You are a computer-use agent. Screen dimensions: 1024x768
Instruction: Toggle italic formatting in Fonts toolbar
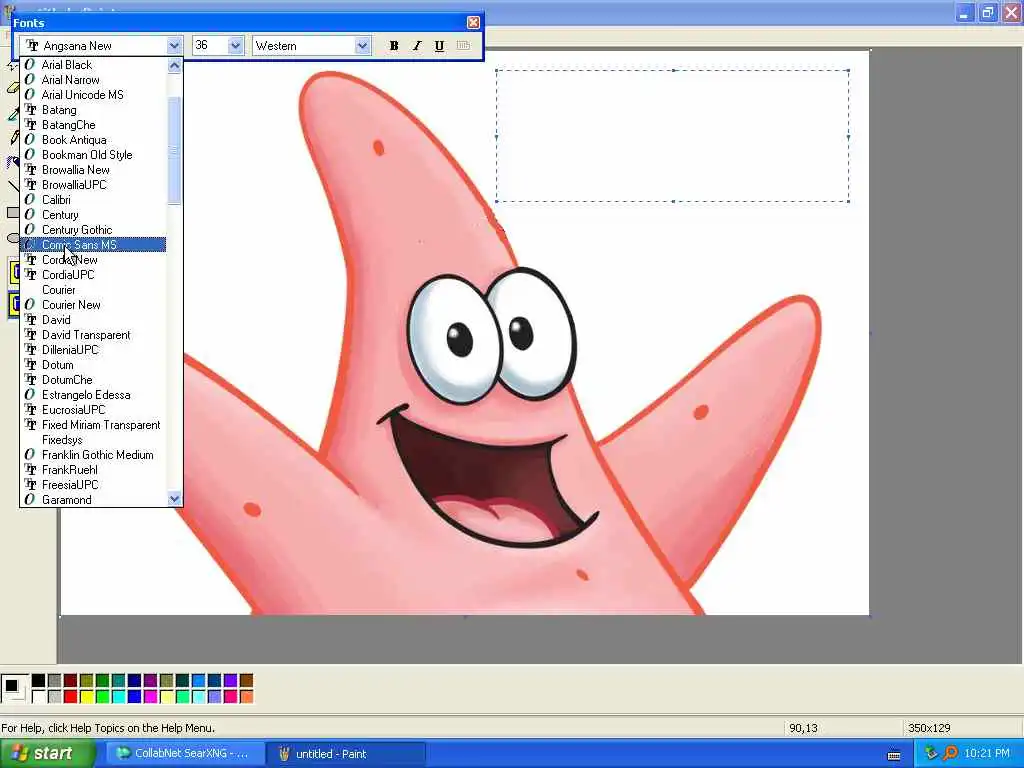point(417,46)
